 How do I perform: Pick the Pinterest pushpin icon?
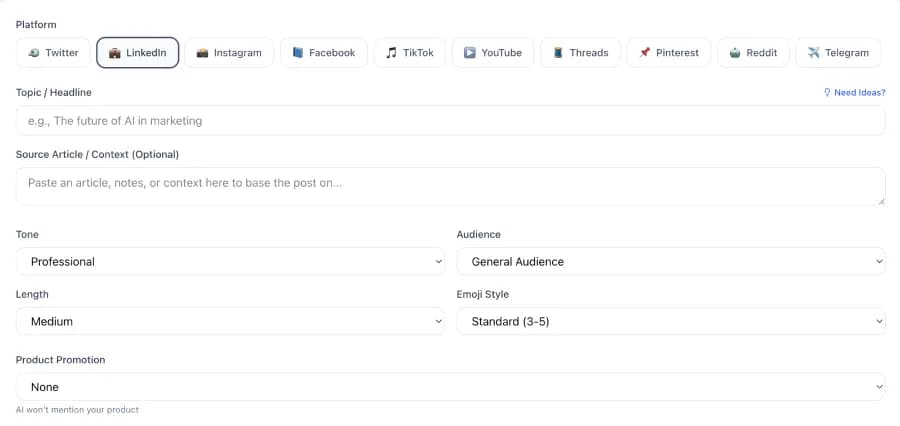click(645, 53)
